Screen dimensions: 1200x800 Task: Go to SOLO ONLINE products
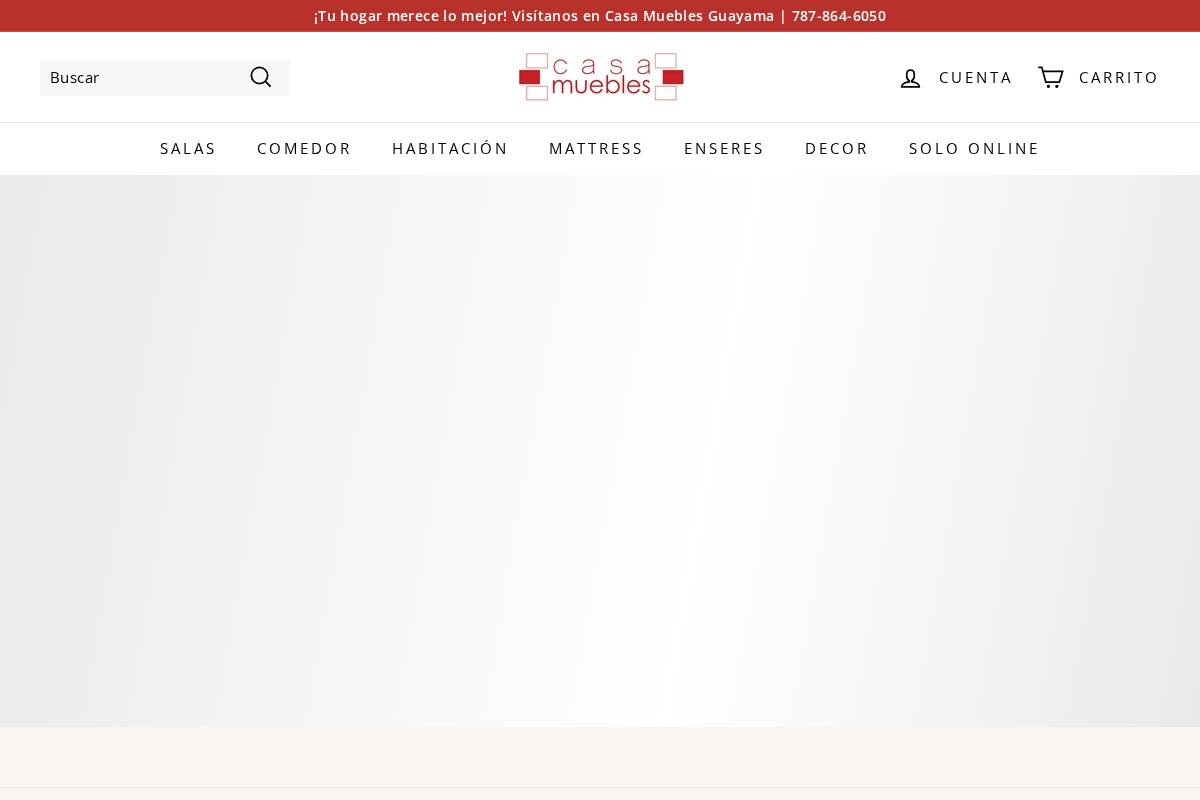[x=974, y=148]
